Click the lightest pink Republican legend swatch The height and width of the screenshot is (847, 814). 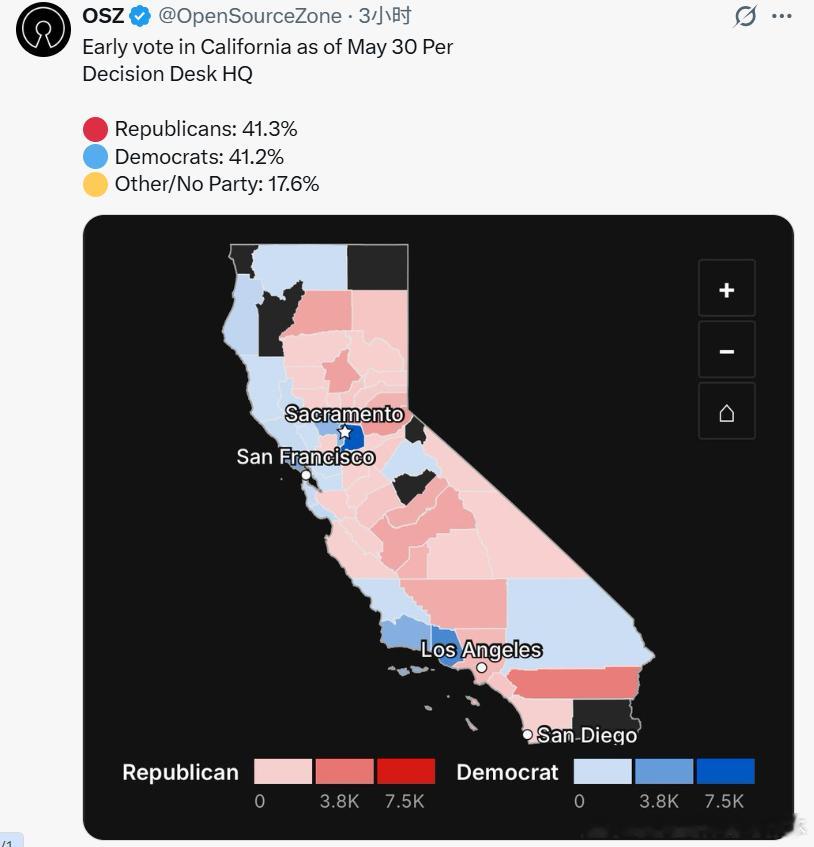coord(283,771)
